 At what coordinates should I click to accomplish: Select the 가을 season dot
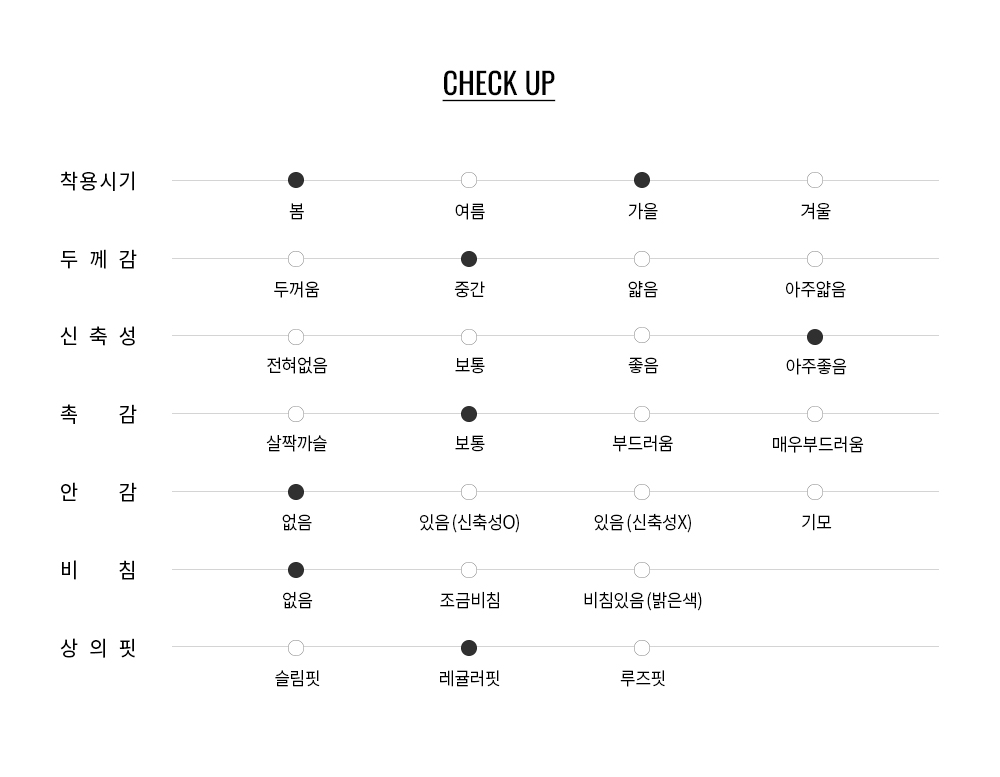coord(642,180)
